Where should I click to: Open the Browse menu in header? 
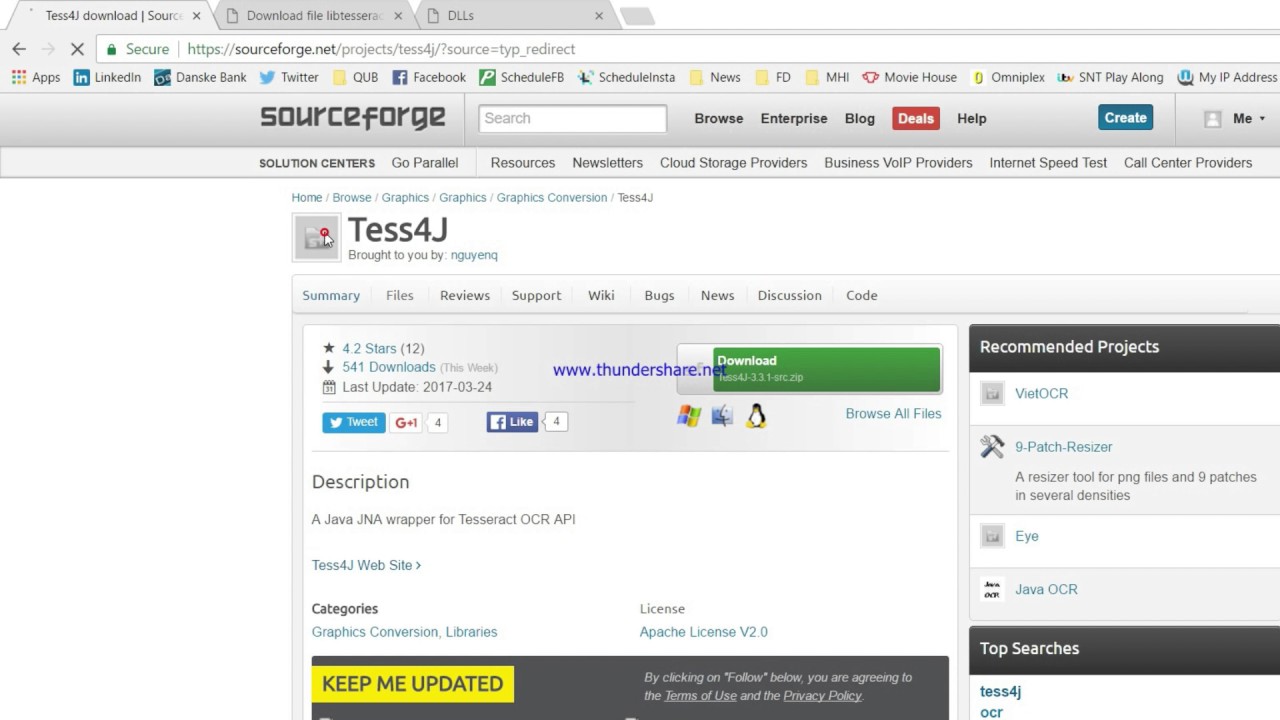click(x=719, y=118)
